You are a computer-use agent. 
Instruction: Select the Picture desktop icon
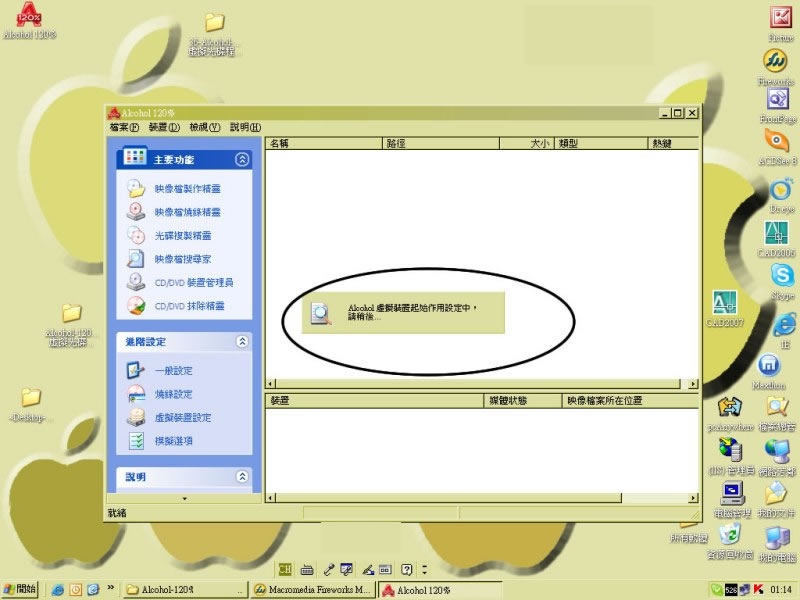click(x=780, y=24)
